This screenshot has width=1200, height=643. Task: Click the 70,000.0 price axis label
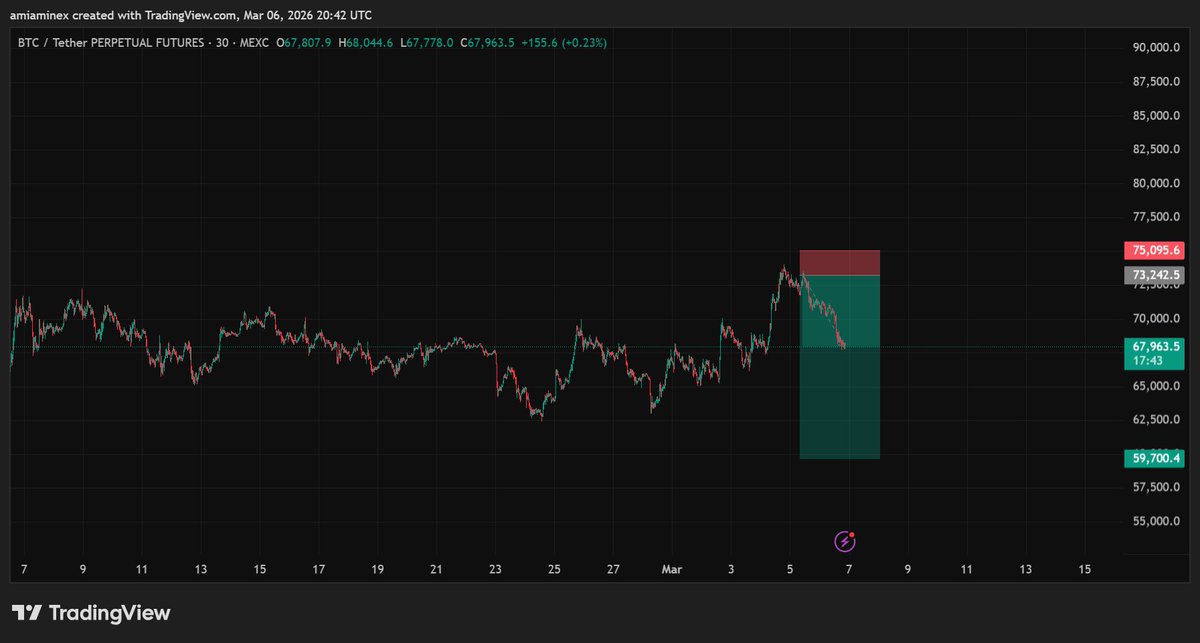point(1155,319)
